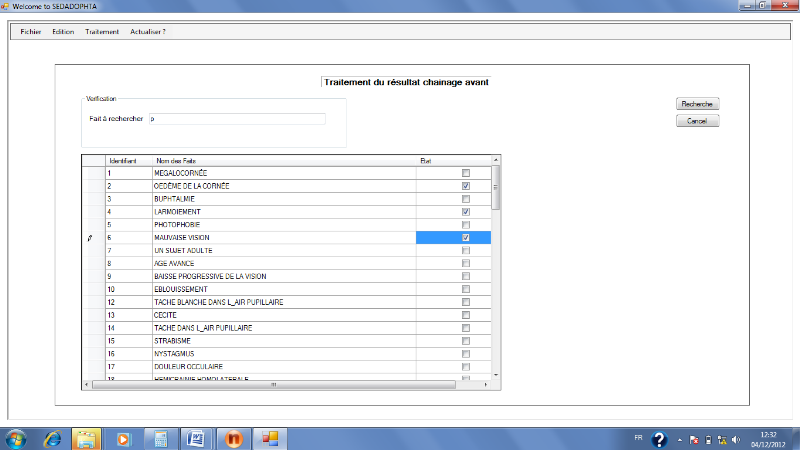Select the EBLOUISSEMENT cell
Image resolution: width=800 pixels, height=450 pixels.
[284, 289]
